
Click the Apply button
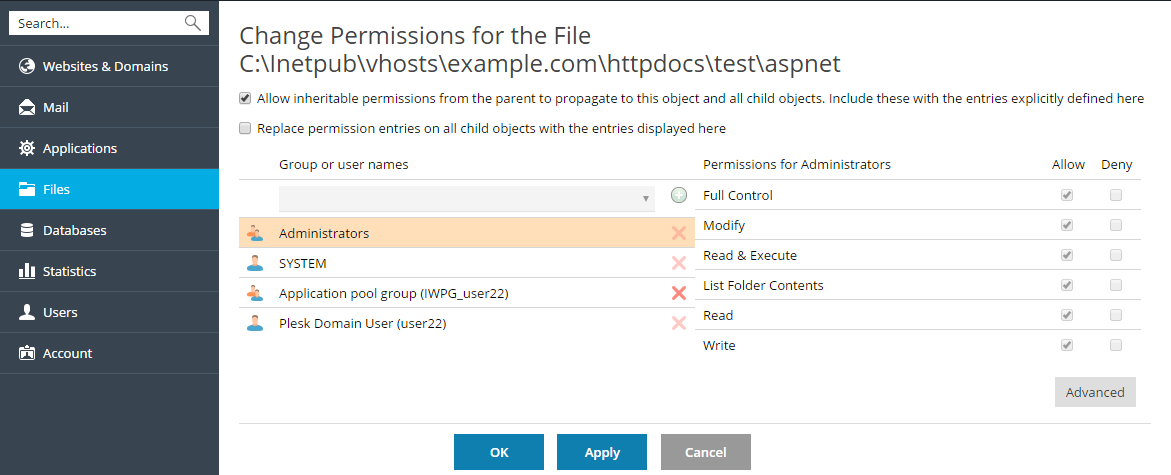[602, 452]
